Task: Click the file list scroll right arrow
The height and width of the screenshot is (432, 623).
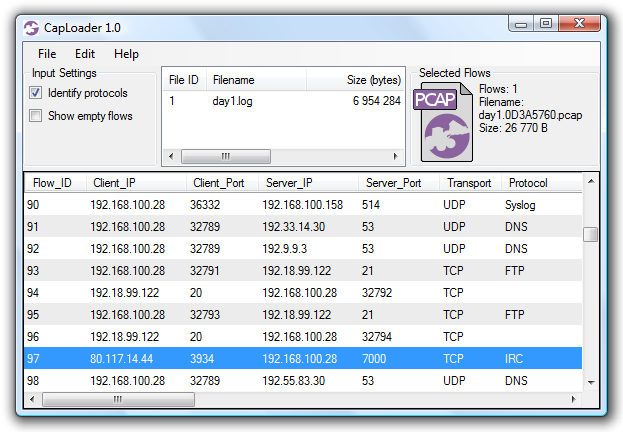Action: pyautogui.click(x=395, y=156)
